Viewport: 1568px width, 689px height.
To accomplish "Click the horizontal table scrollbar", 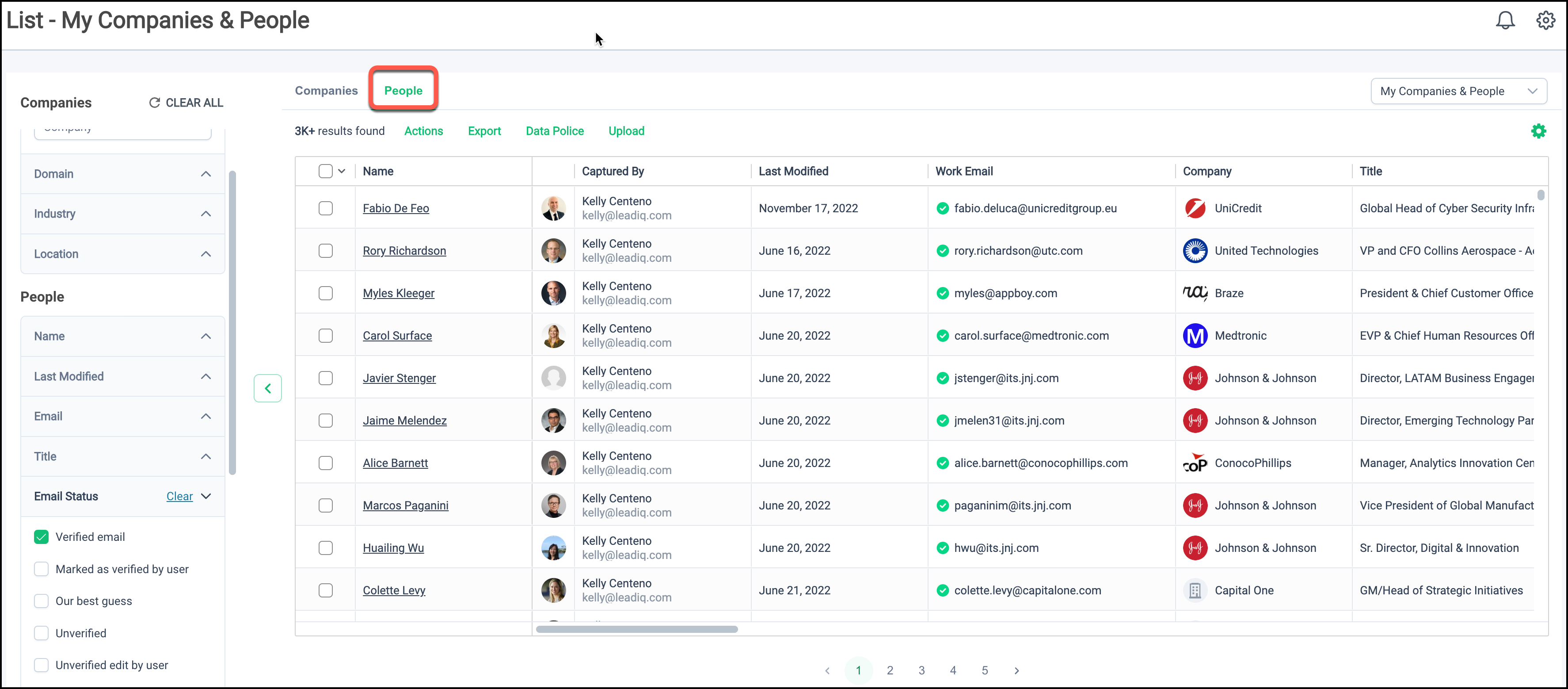I will [x=636, y=629].
